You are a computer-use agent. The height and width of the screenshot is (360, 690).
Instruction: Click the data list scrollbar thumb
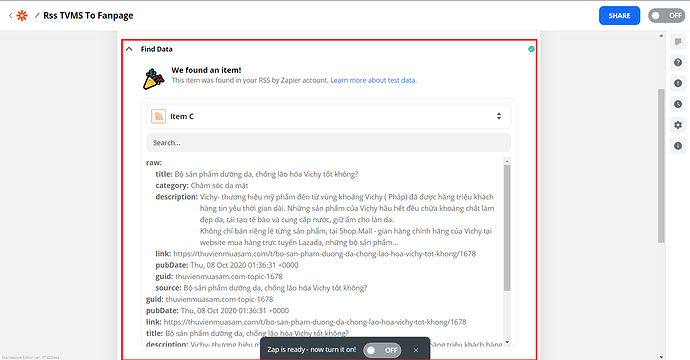(507, 228)
